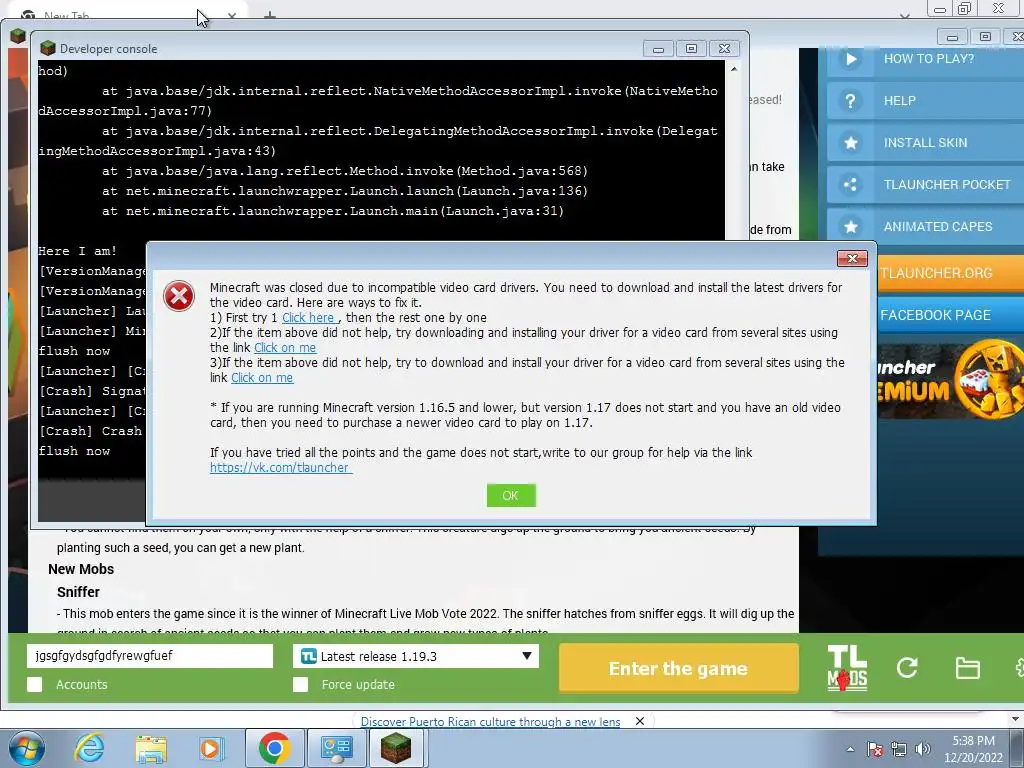Click the refresh icon in launcher bar

(x=907, y=667)
